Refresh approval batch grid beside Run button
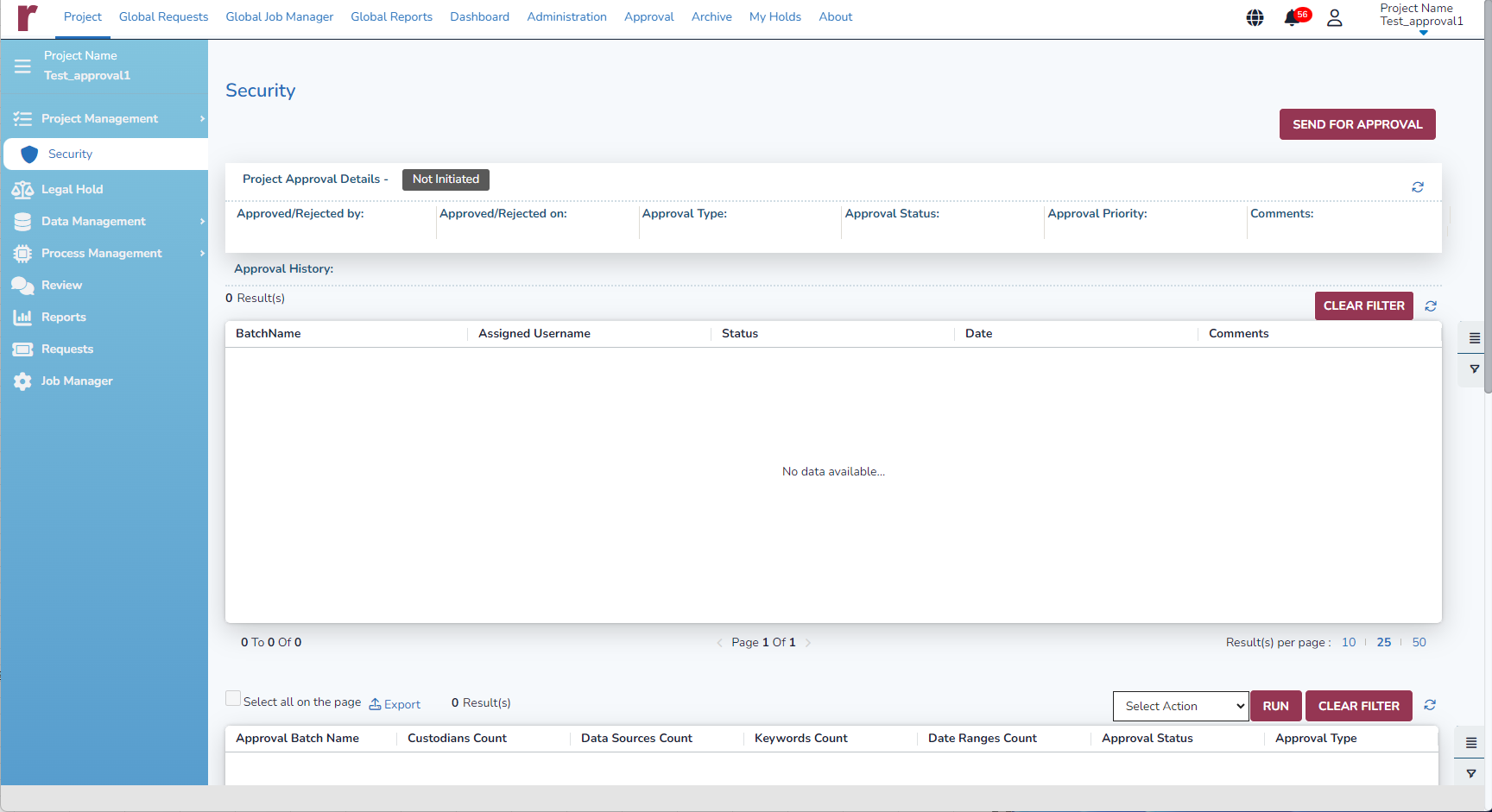1492x812 pixels. (x=1430, y=705)
